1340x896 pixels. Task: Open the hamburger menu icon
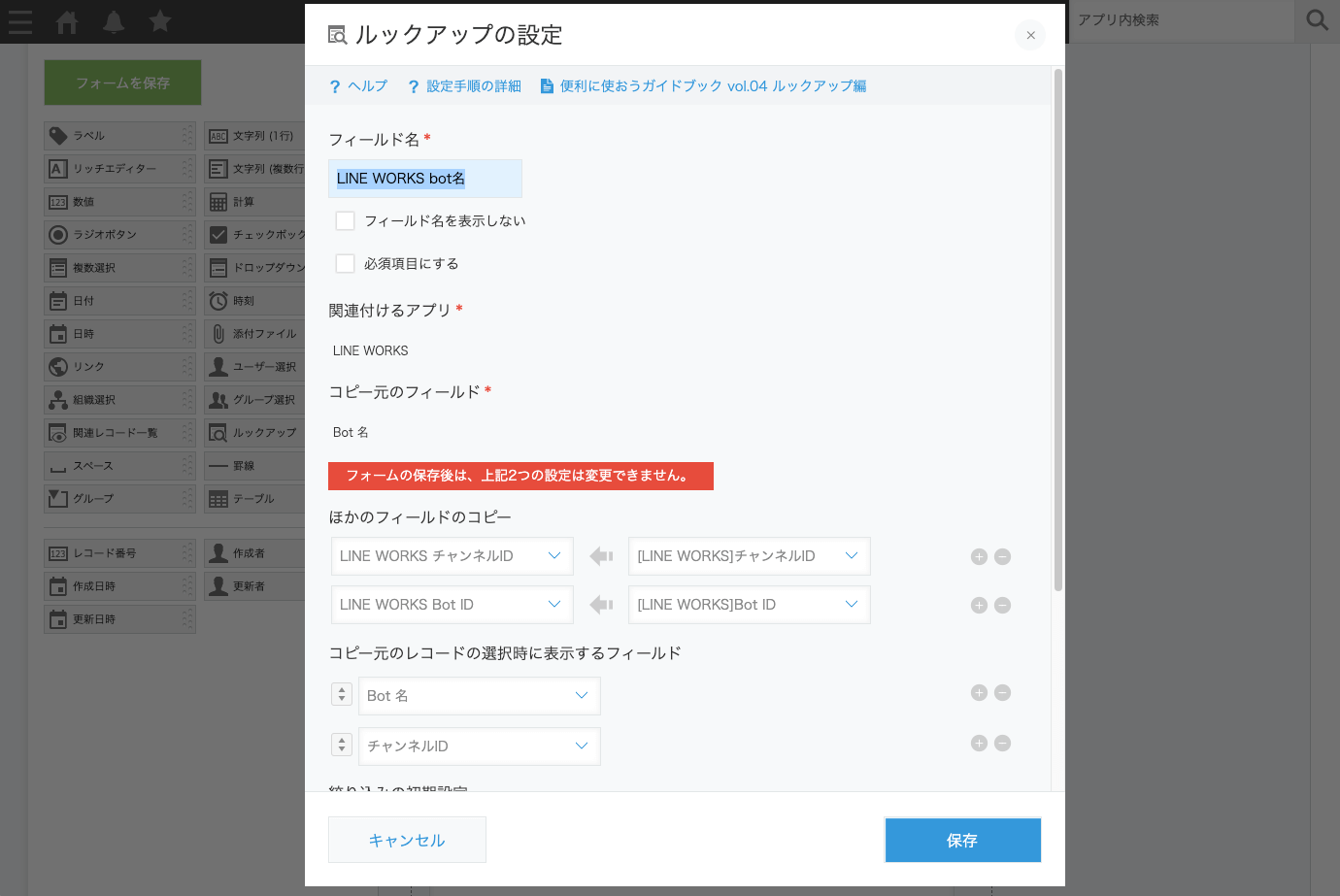click(x=19, y=21)
